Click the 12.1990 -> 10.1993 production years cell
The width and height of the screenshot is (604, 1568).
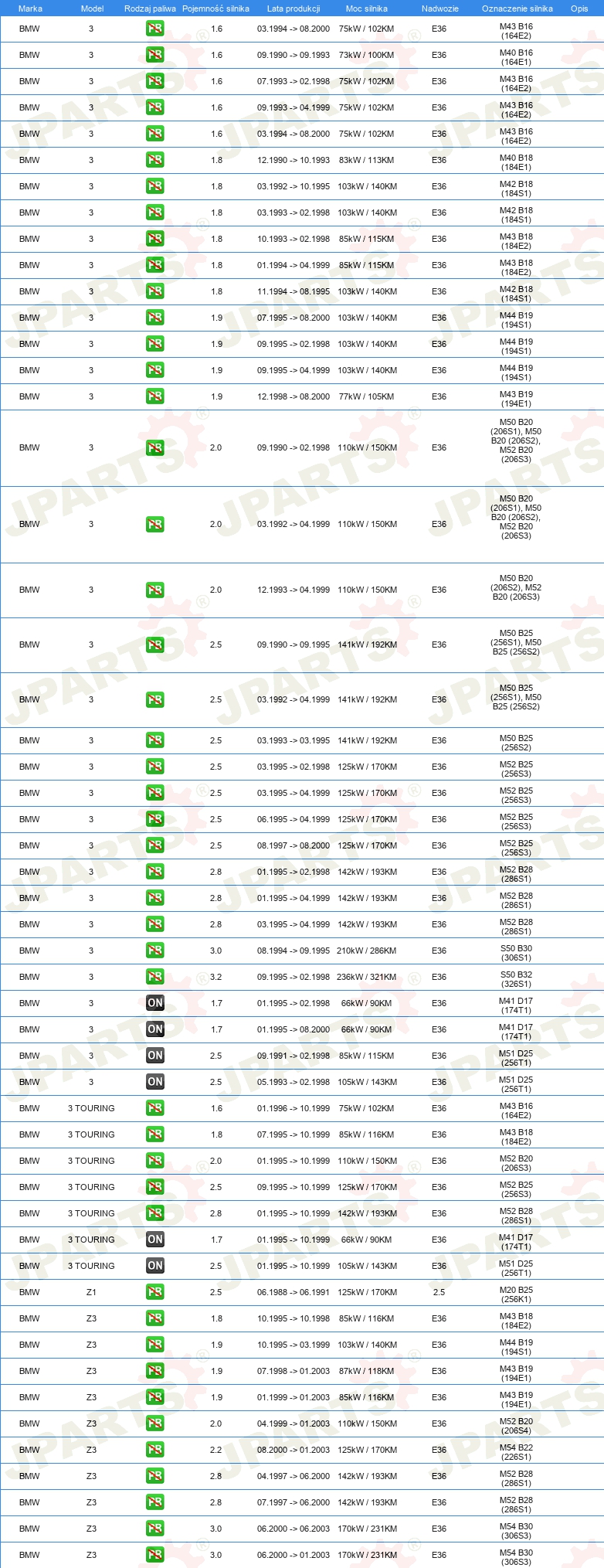294,160
